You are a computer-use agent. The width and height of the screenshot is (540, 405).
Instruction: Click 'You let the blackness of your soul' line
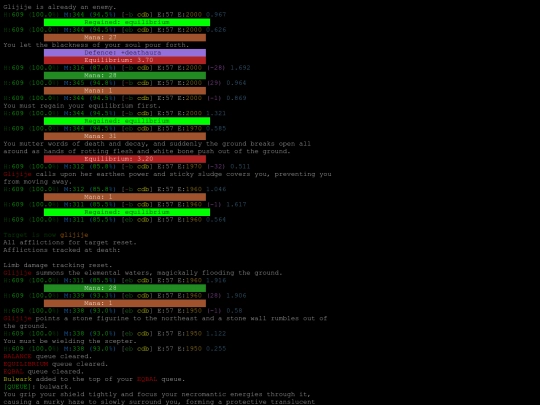[x=96, y=45]
